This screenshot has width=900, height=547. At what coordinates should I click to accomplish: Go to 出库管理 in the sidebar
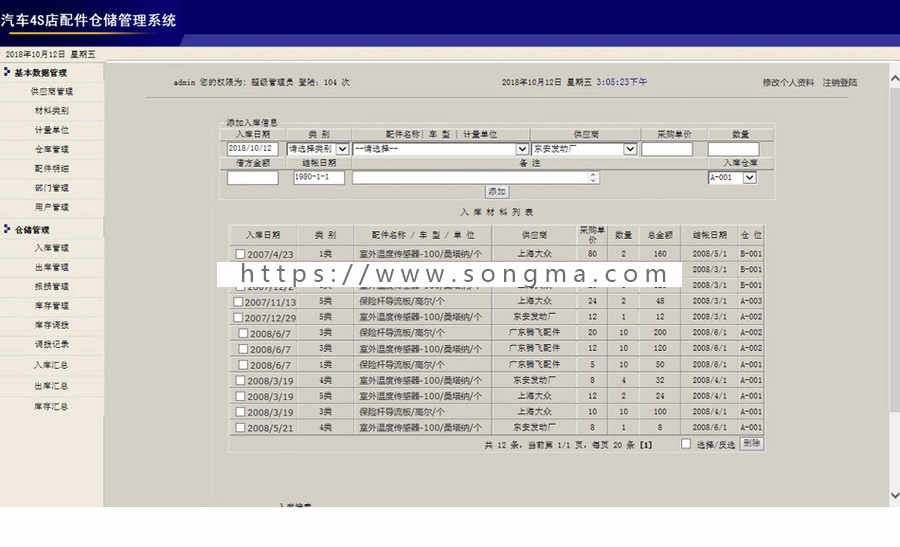click(x=52, y=267)
